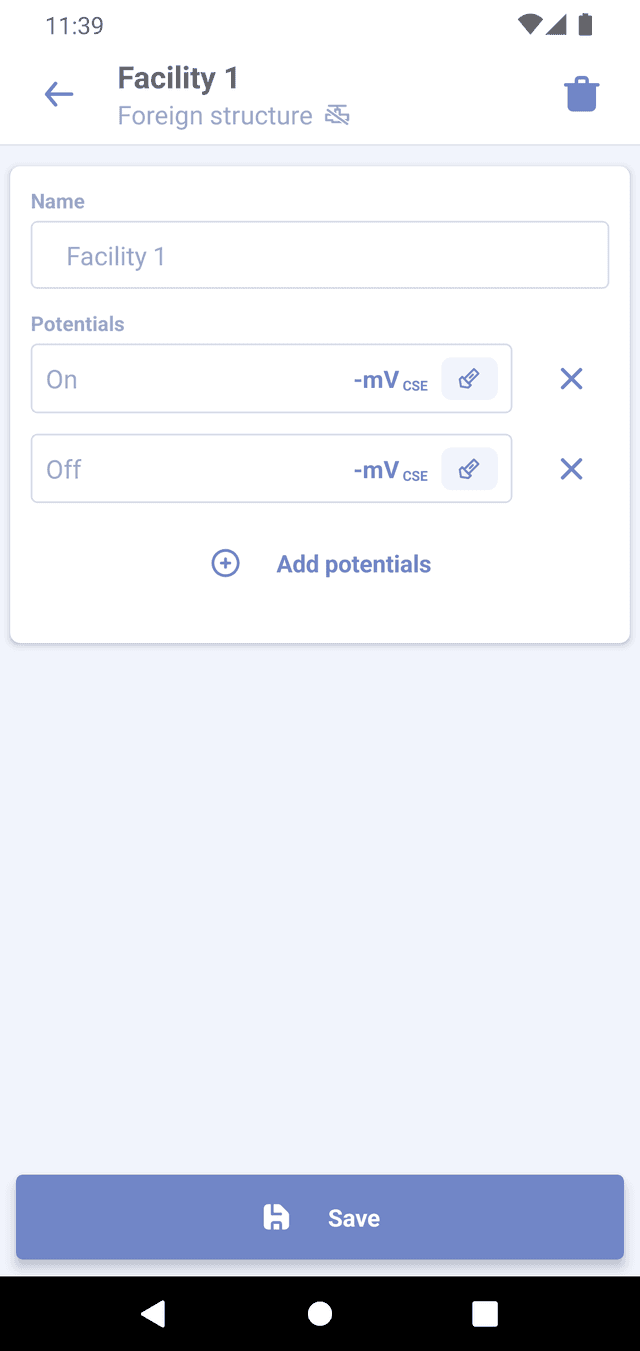Tap the -mV CSE unit in the On row

(390, 380)
